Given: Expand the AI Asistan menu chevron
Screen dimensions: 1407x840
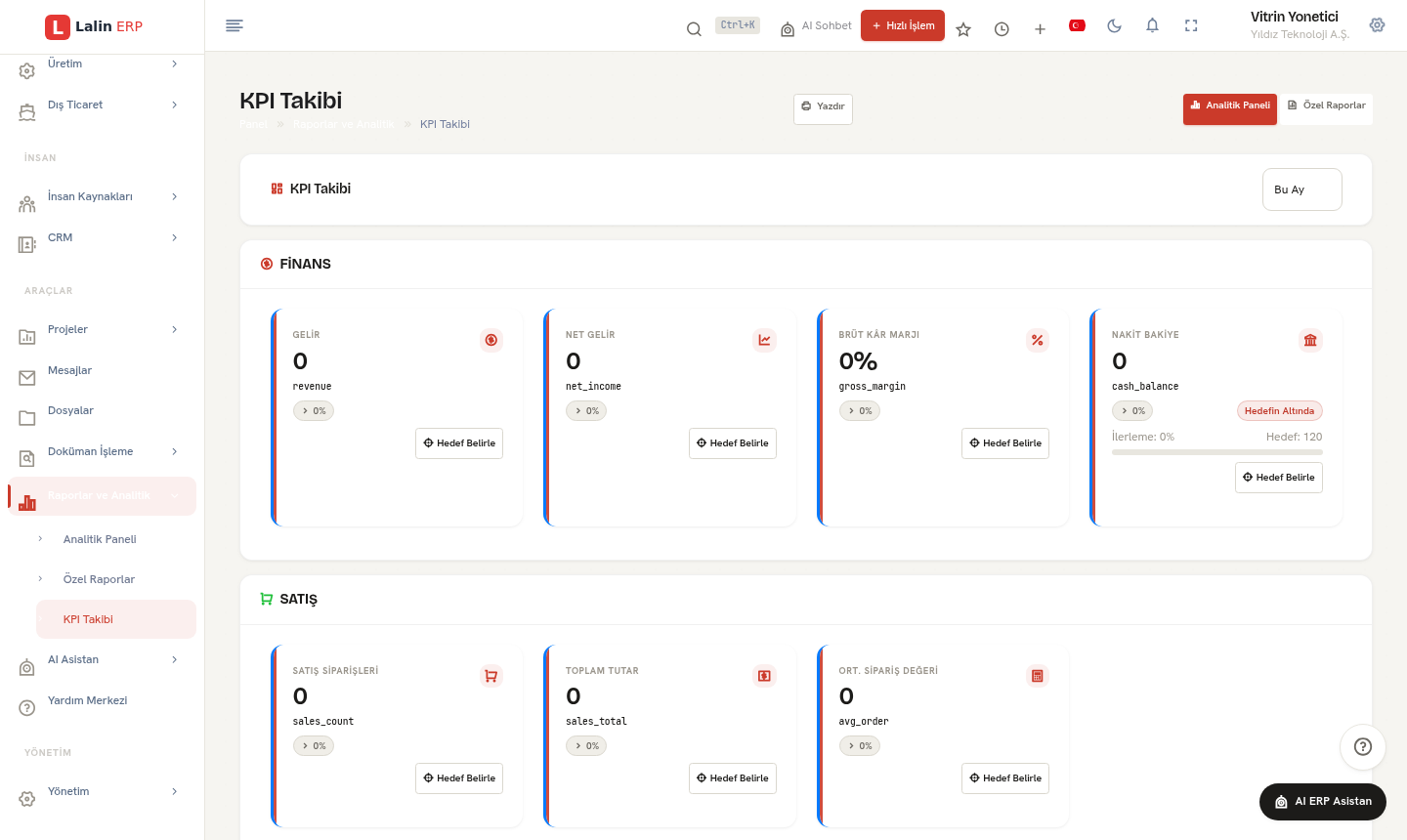Looking at the screenshot, I should tap(175, 659).
